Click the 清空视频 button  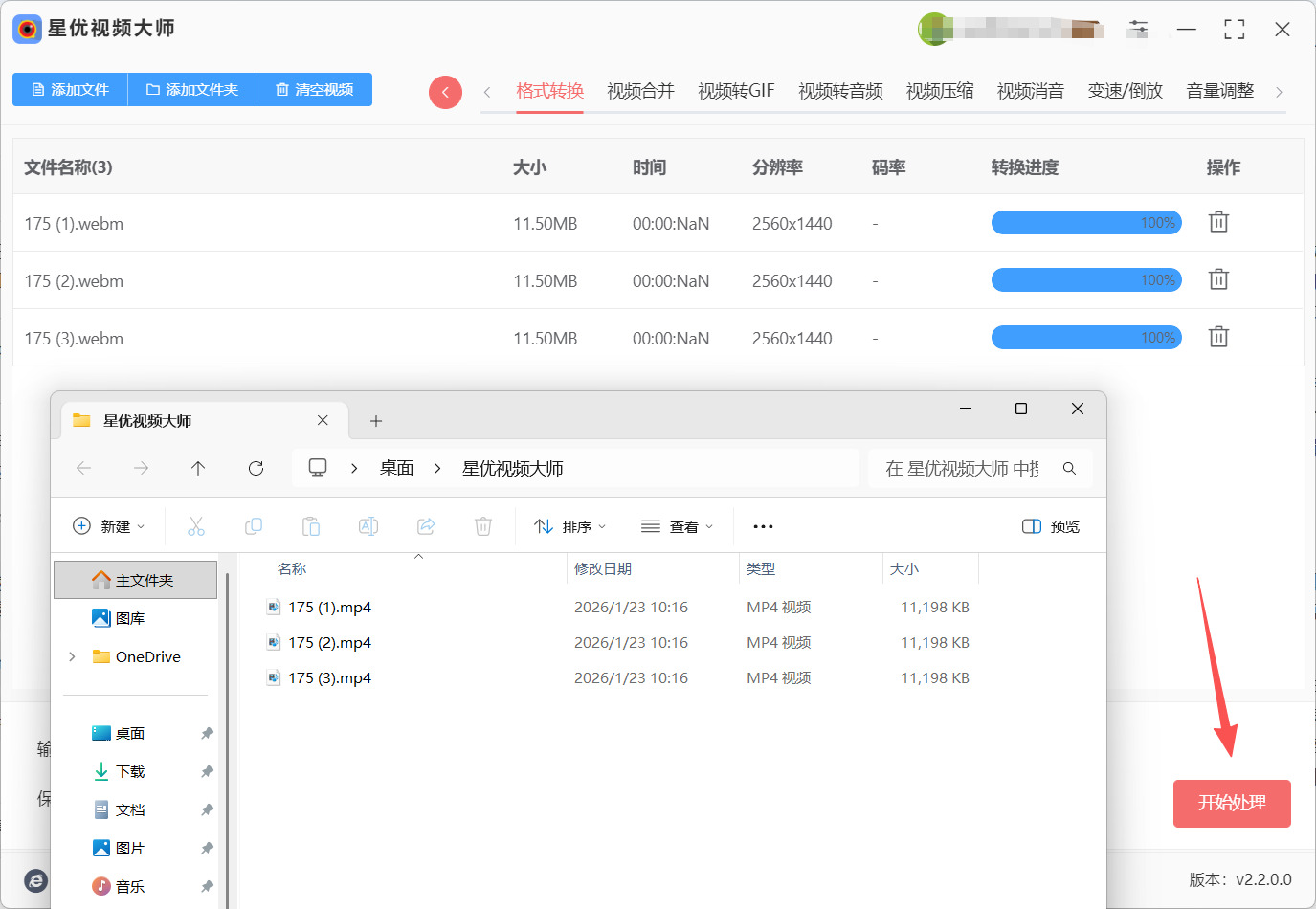(x=315, y=89)
